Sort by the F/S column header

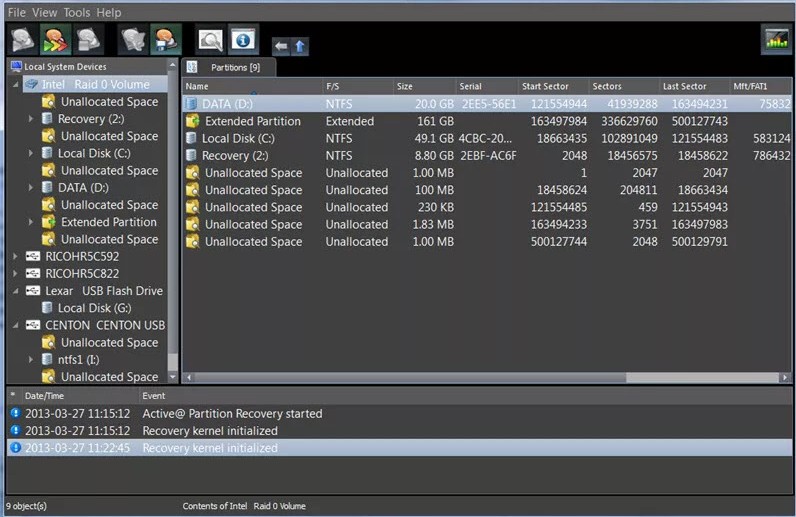[x=358, y=86]
